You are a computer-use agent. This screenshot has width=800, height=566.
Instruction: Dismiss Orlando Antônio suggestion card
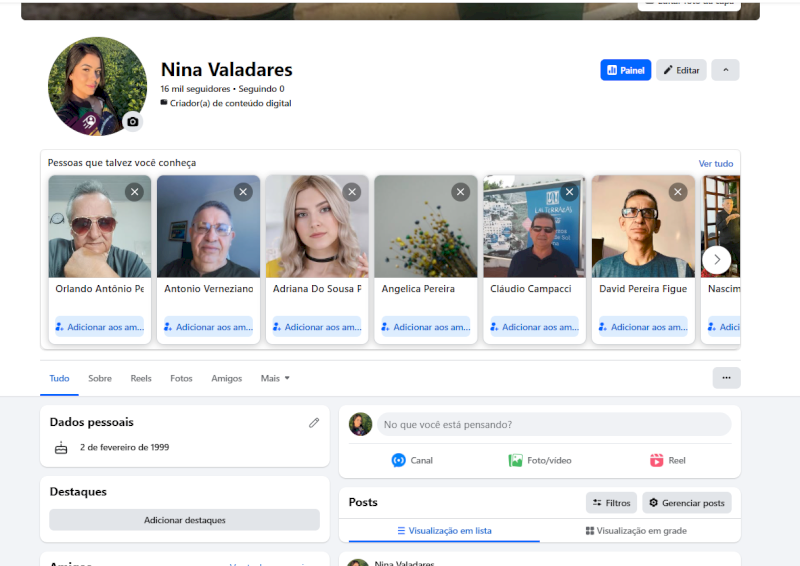135,192
